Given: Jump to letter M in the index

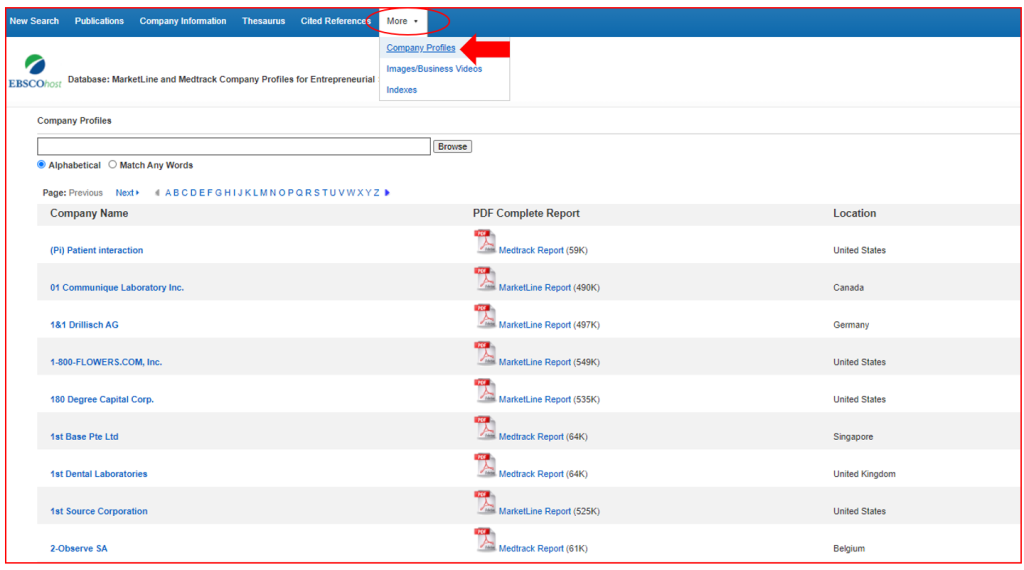Looking at the screenshot, I should click(264, 193).
